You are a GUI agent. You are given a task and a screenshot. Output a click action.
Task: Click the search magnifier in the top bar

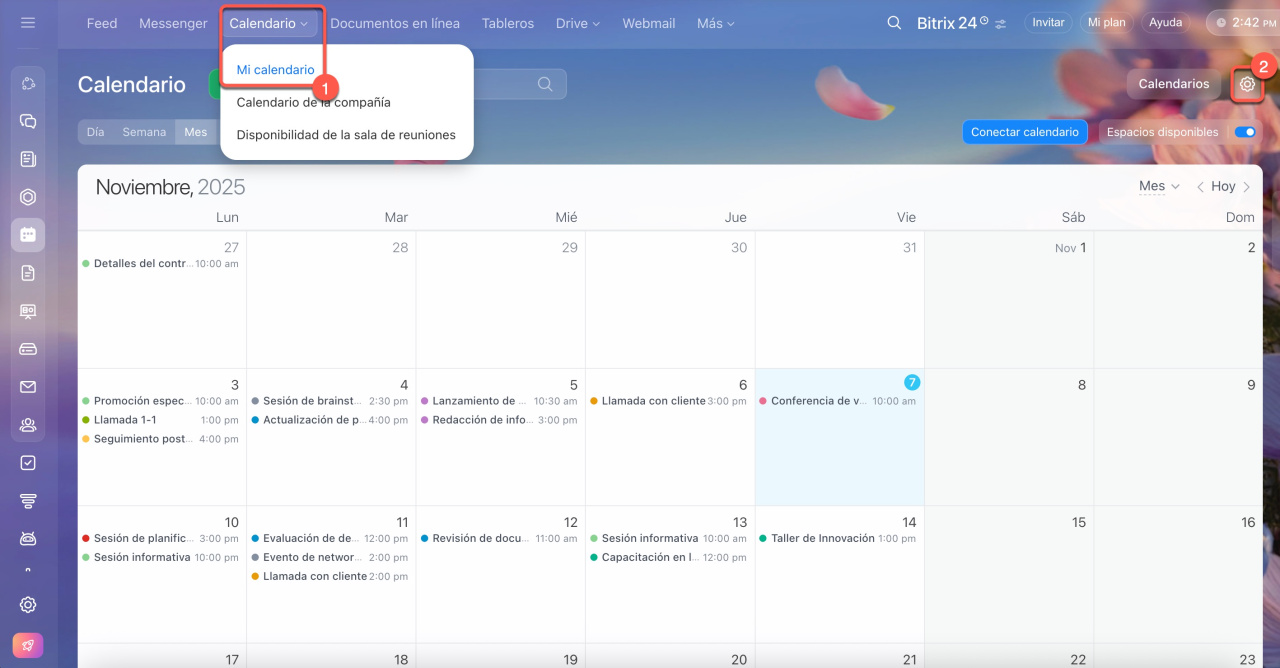pos(894,23)
